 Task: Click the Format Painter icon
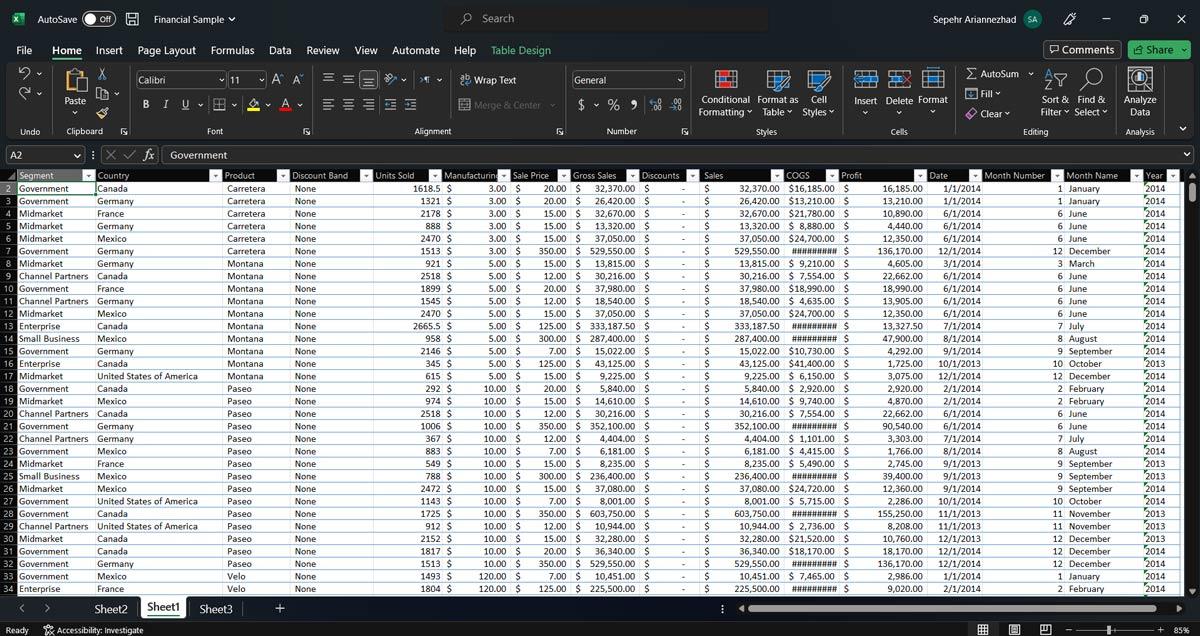(x=103, y=114)
